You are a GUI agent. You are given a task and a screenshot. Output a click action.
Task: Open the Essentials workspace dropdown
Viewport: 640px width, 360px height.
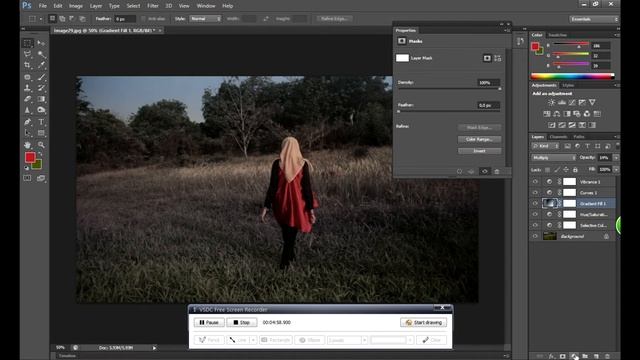click(x=594, y=19)
